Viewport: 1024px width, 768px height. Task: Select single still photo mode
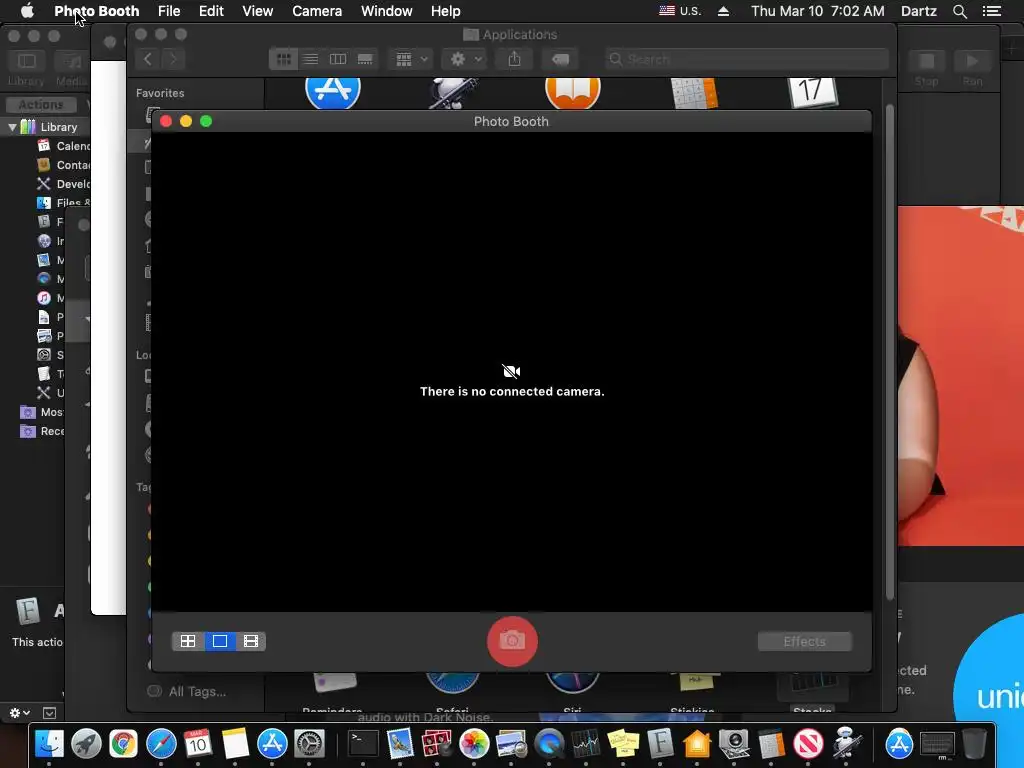pos(220,641)
